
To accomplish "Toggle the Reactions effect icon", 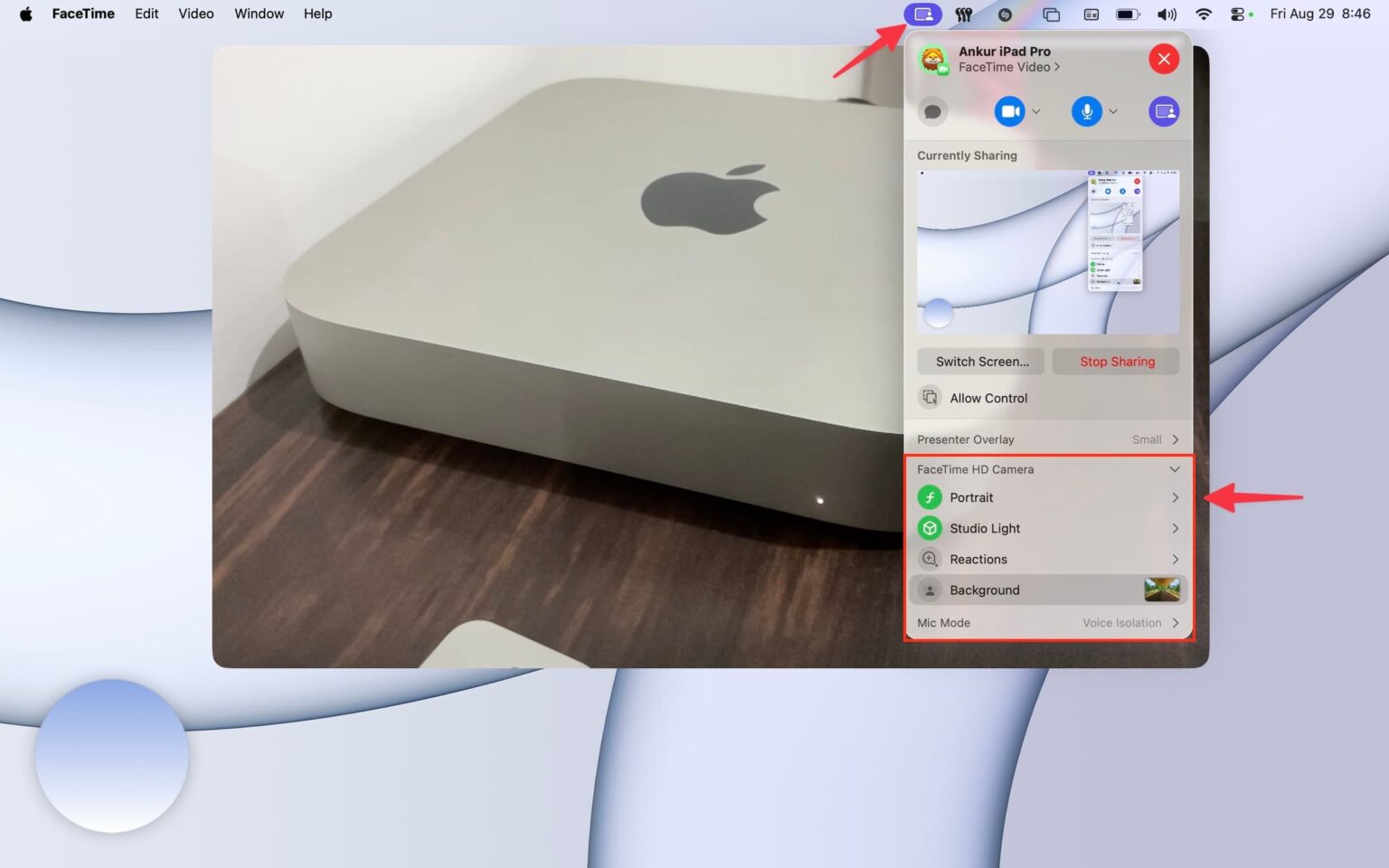I will (930, 559).
